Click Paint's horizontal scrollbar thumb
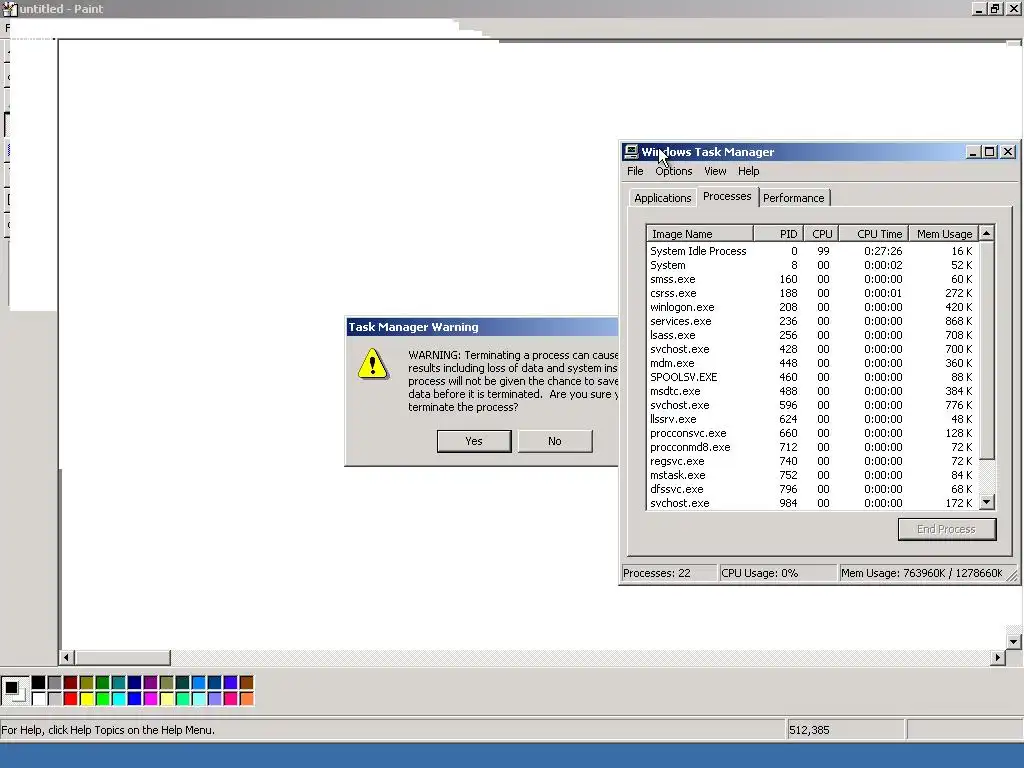1024x768 pixels. (122, 658)
